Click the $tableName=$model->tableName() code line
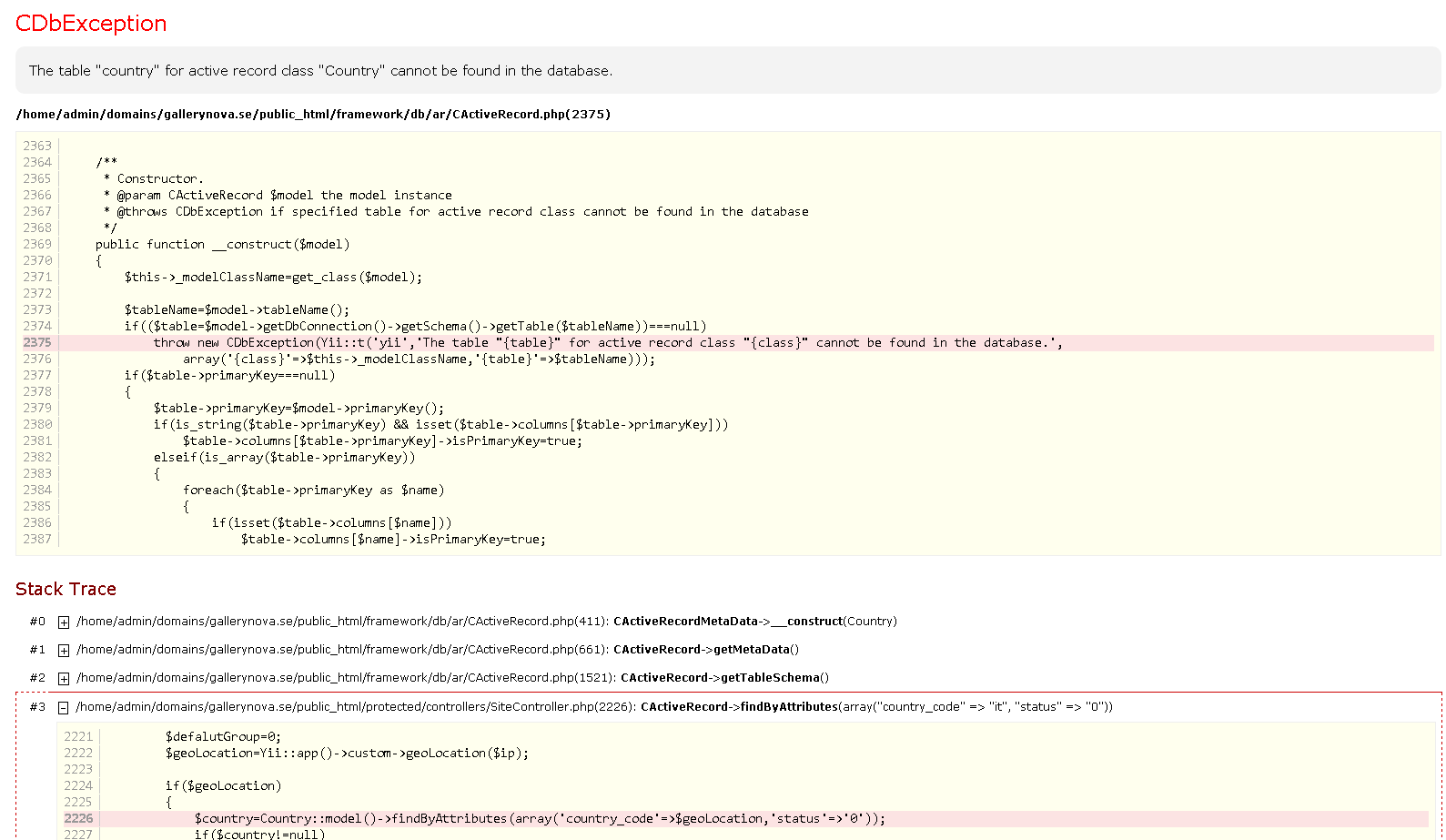The width and height of the screenshot is (1446, 840). point(237,310)
